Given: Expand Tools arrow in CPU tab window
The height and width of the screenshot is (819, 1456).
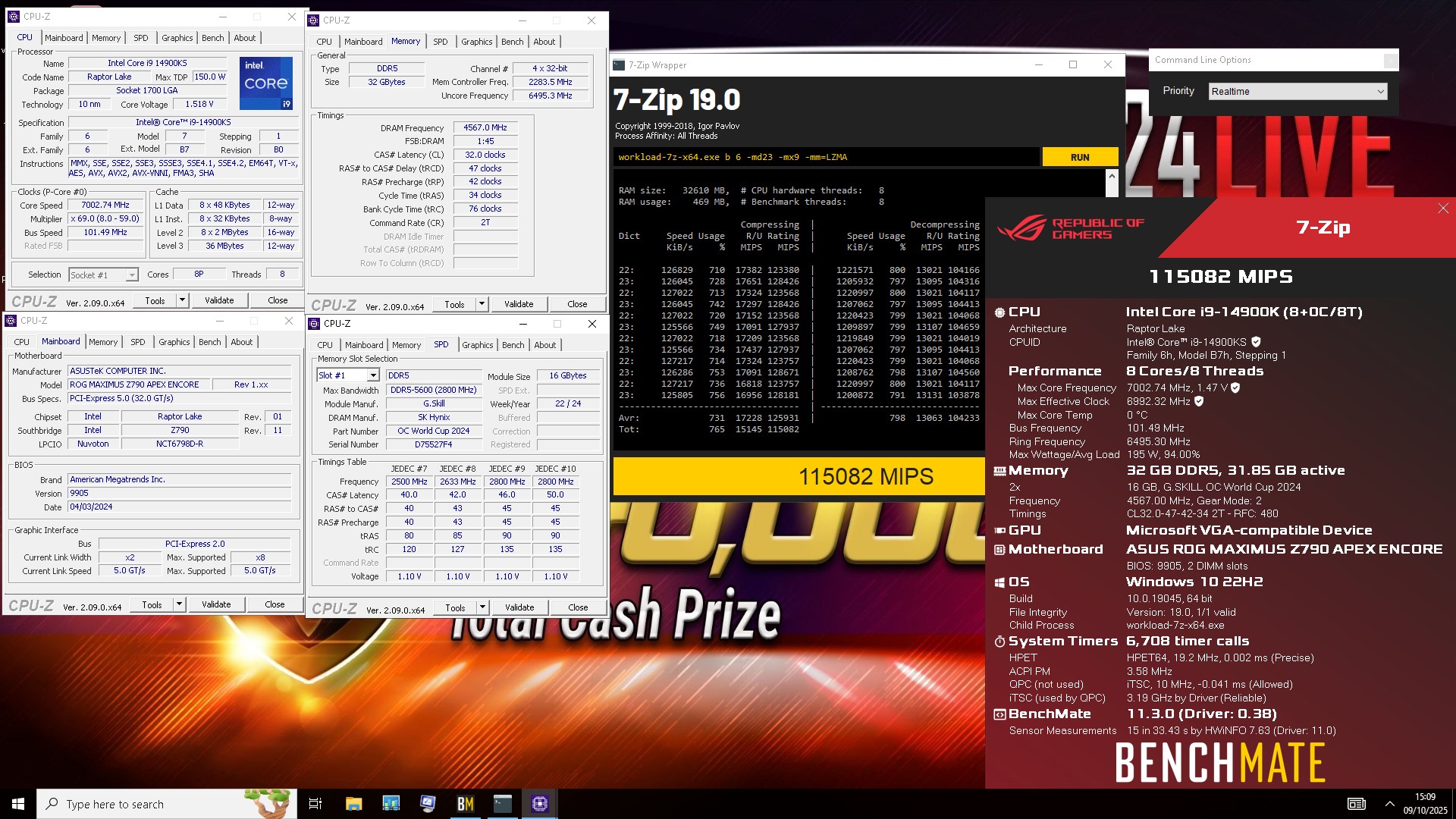Looking at the screenshot, I should tap(182, 300).
